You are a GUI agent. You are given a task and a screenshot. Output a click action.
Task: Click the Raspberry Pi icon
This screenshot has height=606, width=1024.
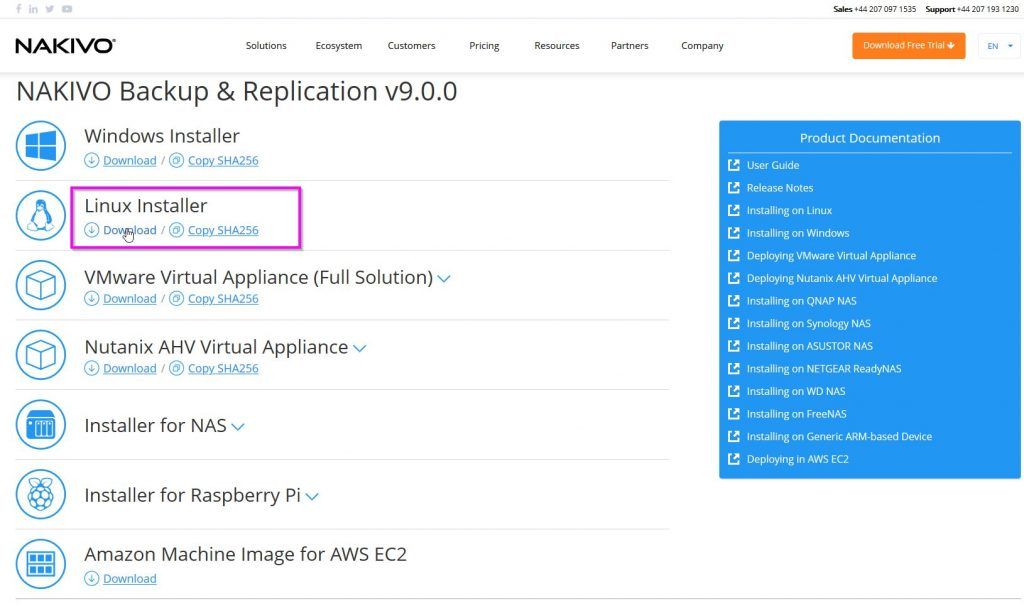click(x=40, y=494)
